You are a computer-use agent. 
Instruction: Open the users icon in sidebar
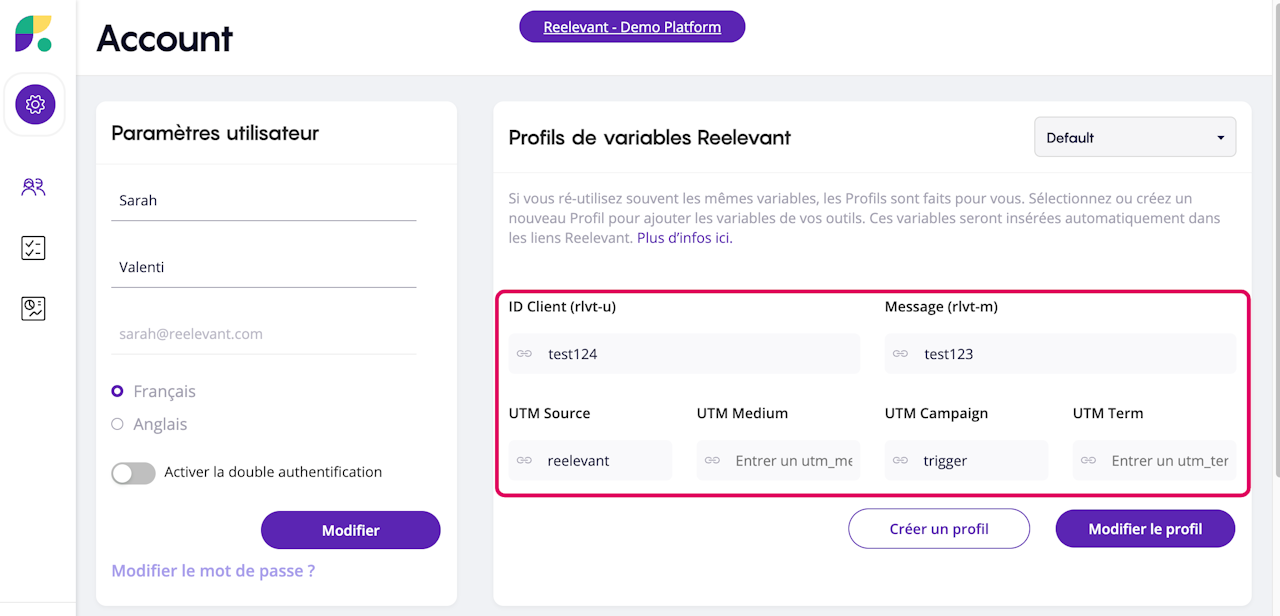34,187
